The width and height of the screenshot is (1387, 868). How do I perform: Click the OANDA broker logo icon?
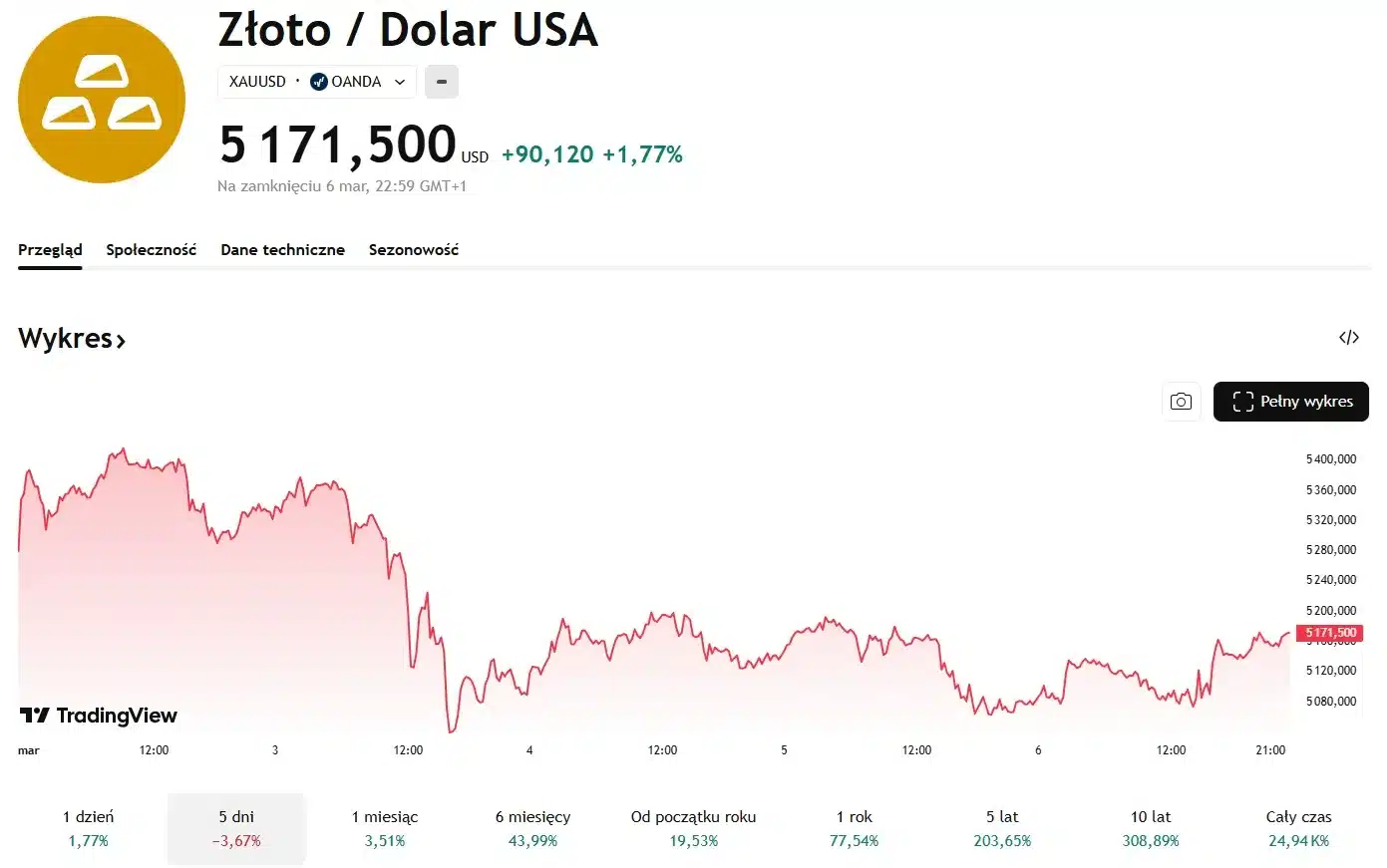319,82
